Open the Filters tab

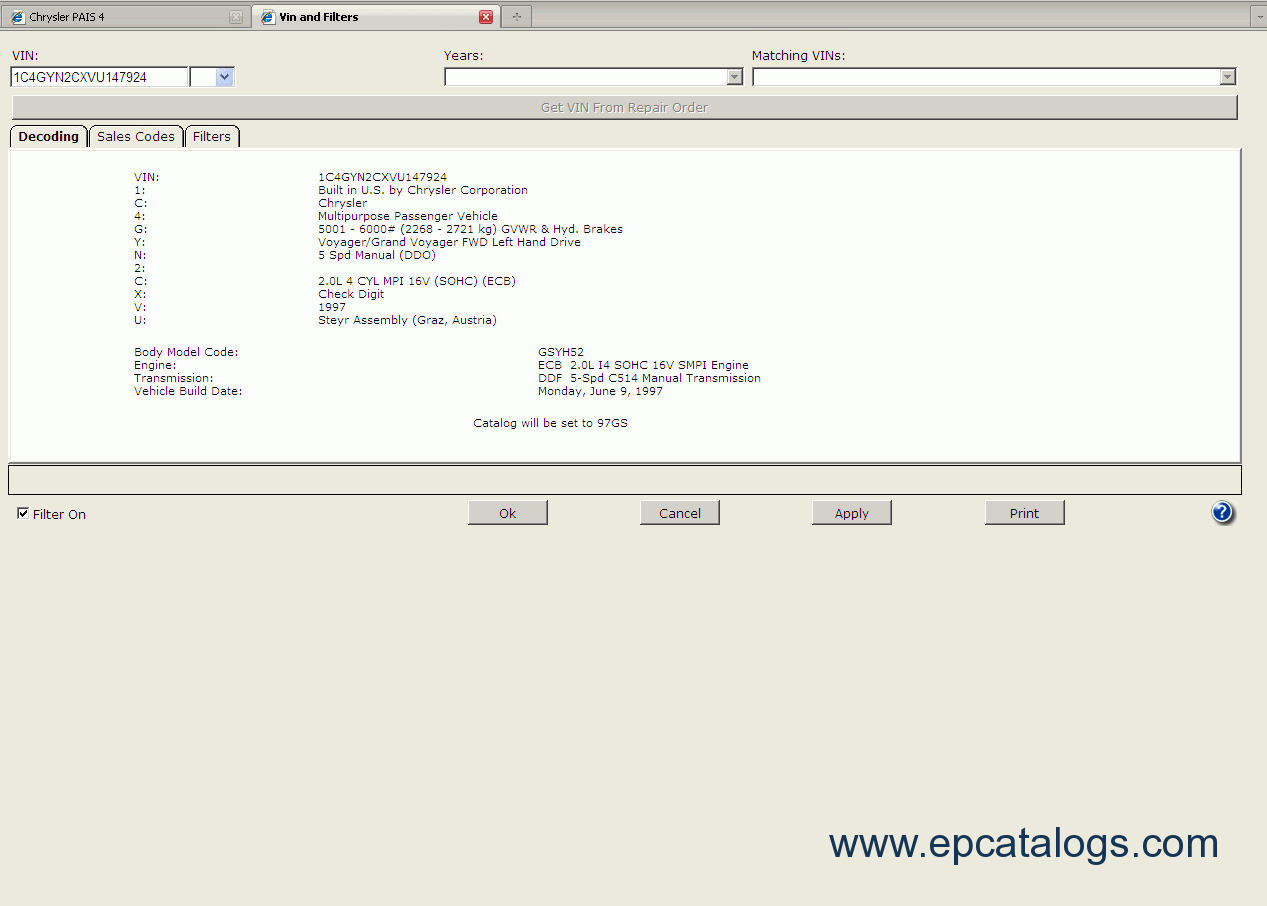(x=212, y=137)
